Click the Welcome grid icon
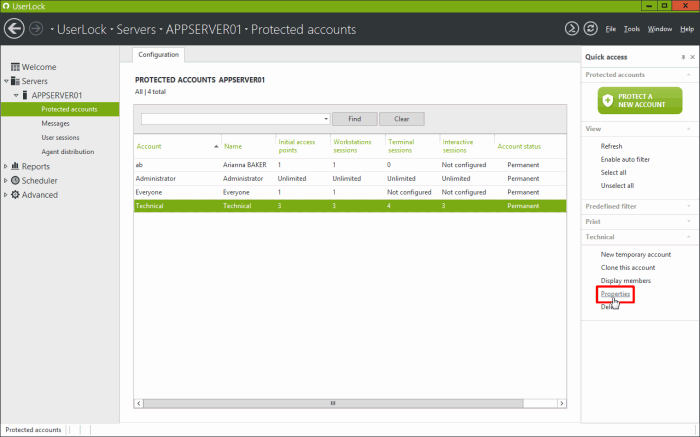 click(x=15, y=67)
